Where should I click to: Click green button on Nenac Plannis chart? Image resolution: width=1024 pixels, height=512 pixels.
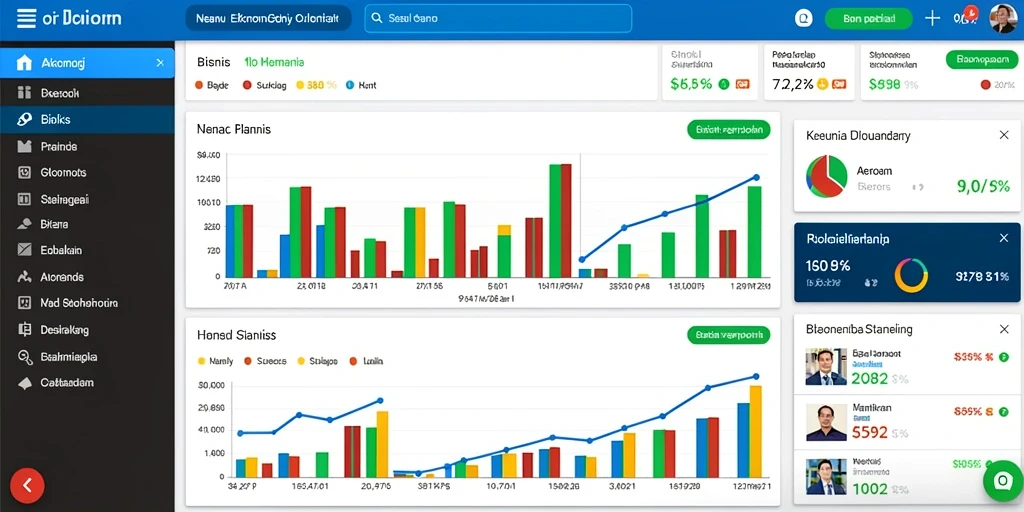pos(729,130)
